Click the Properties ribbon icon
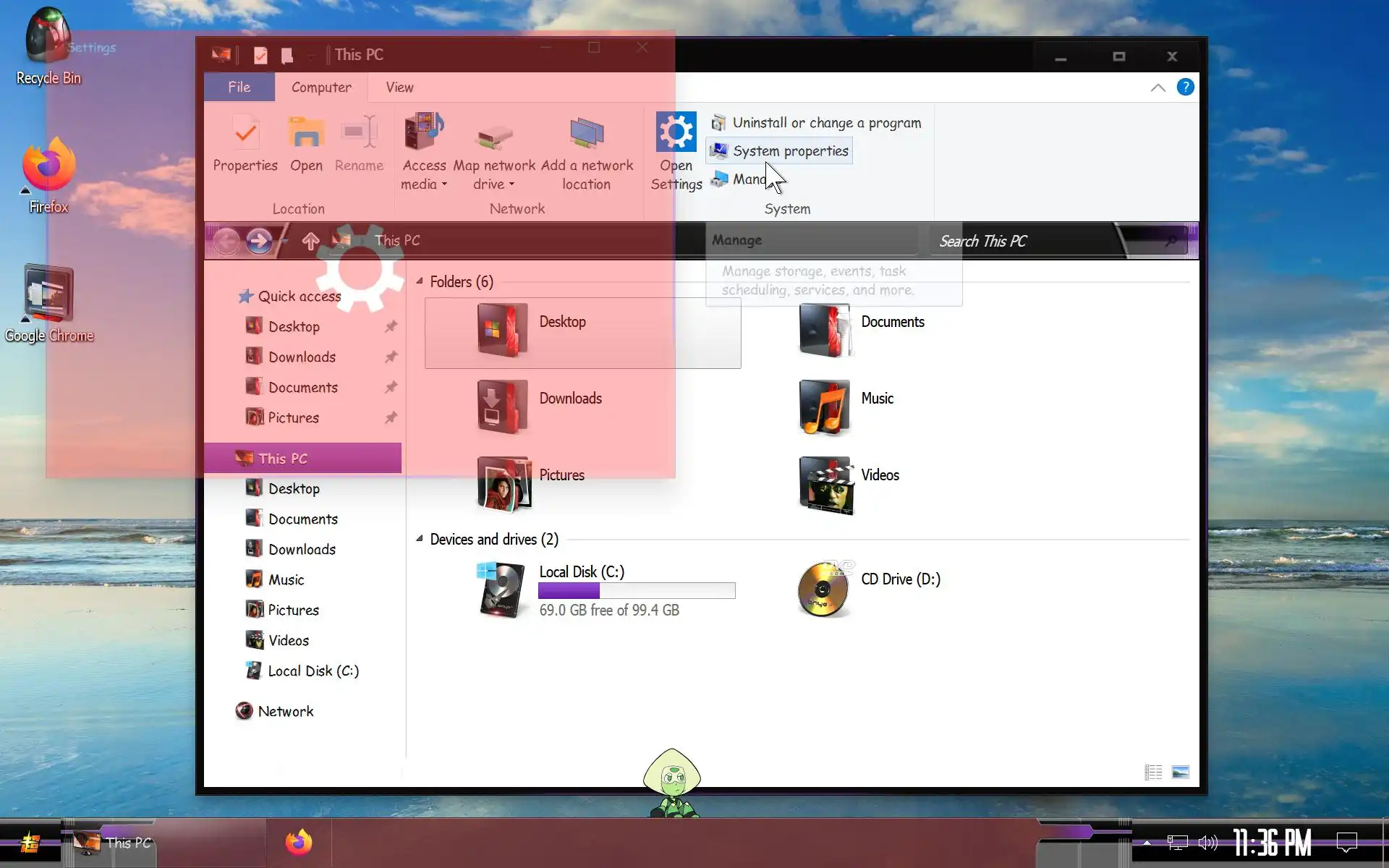The width and height of the screenshot is (1389, 868). tap(245, 134)
